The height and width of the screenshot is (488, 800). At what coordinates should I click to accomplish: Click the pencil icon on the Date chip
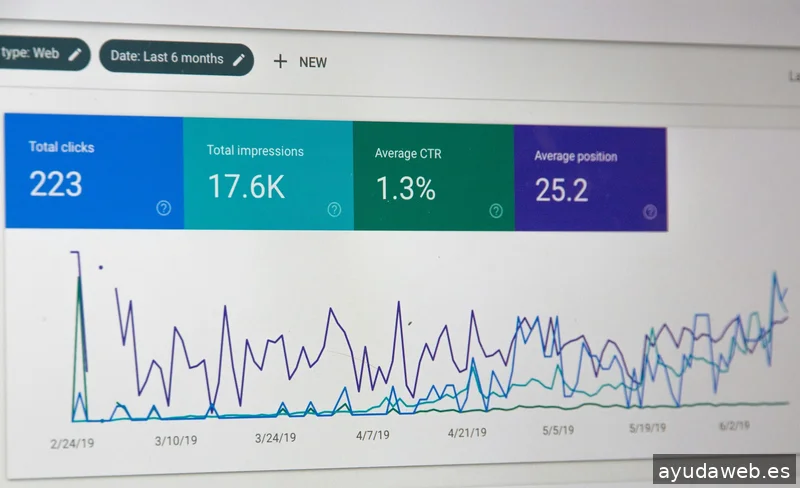pos(238,59)
